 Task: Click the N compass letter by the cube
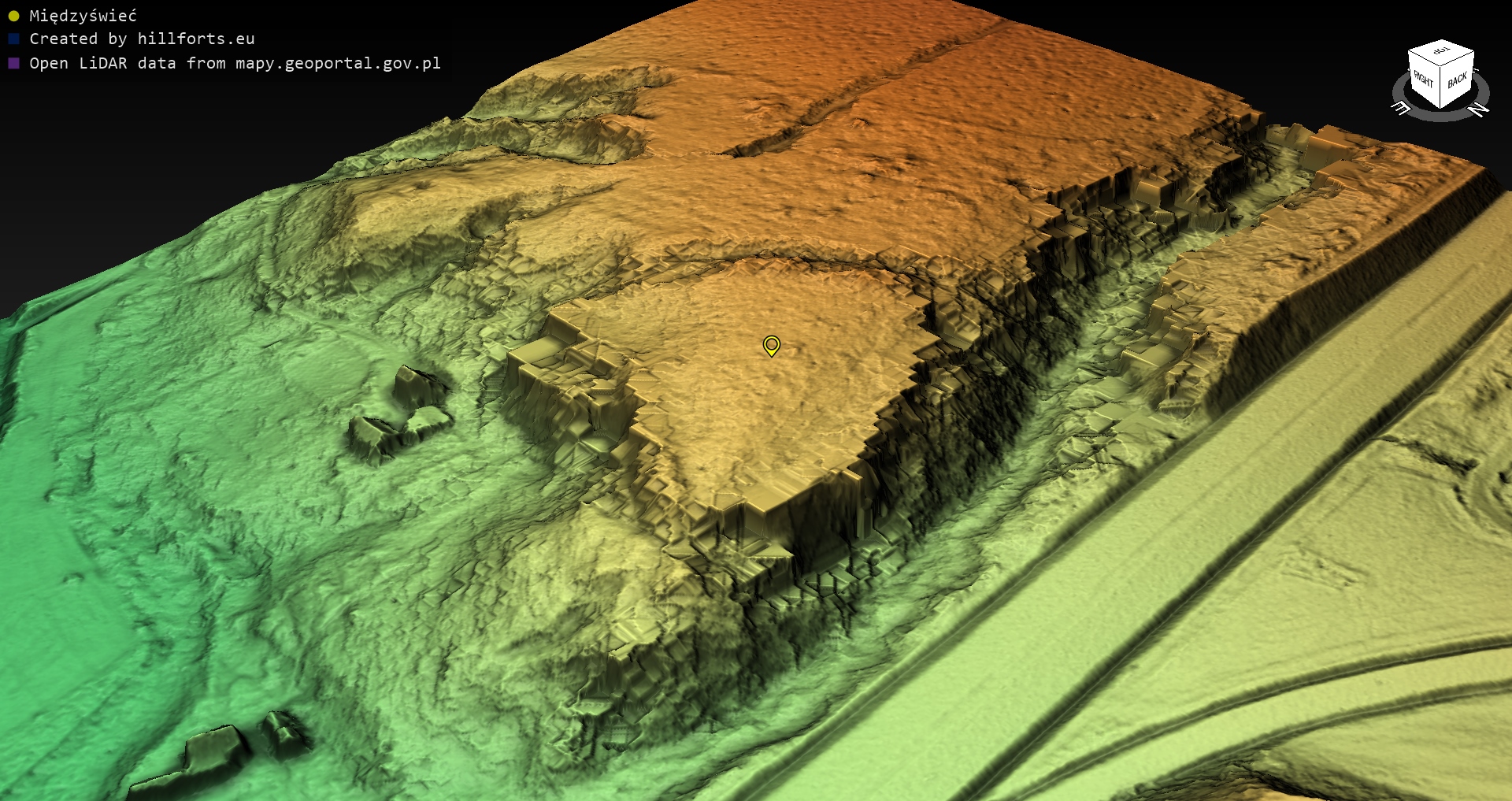(x=1479, y=109)
